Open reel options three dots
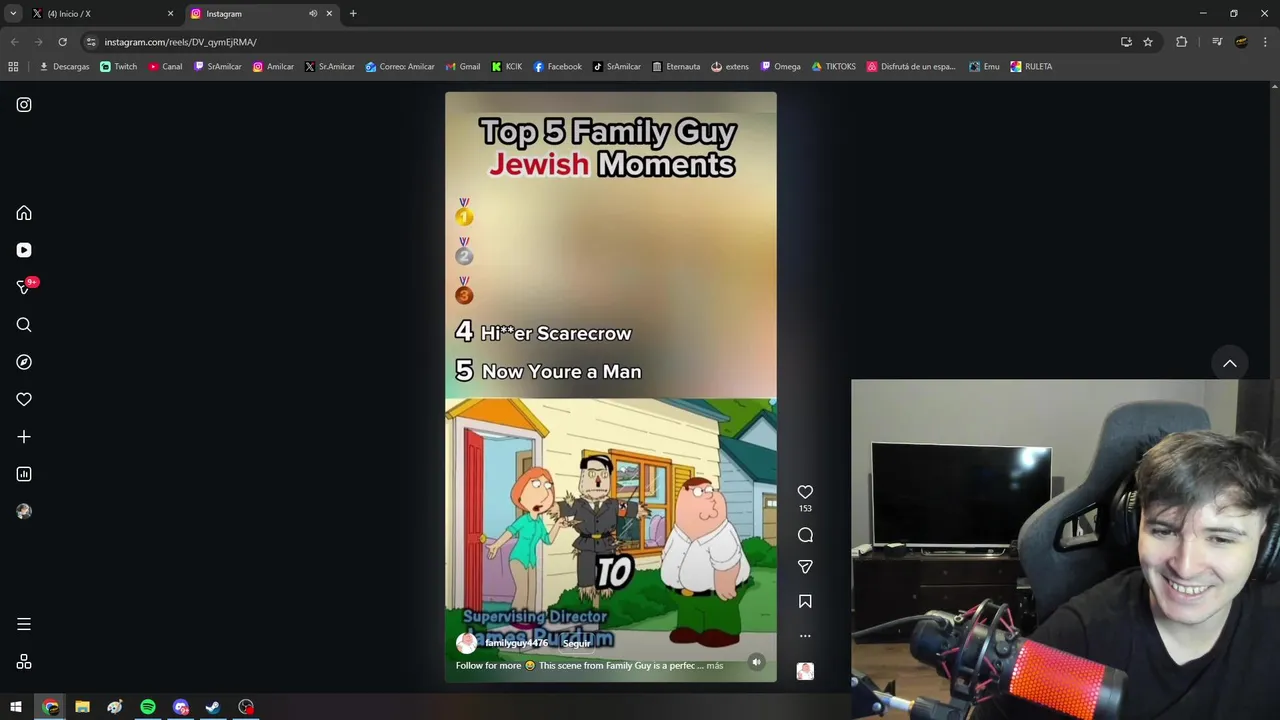 805,636
